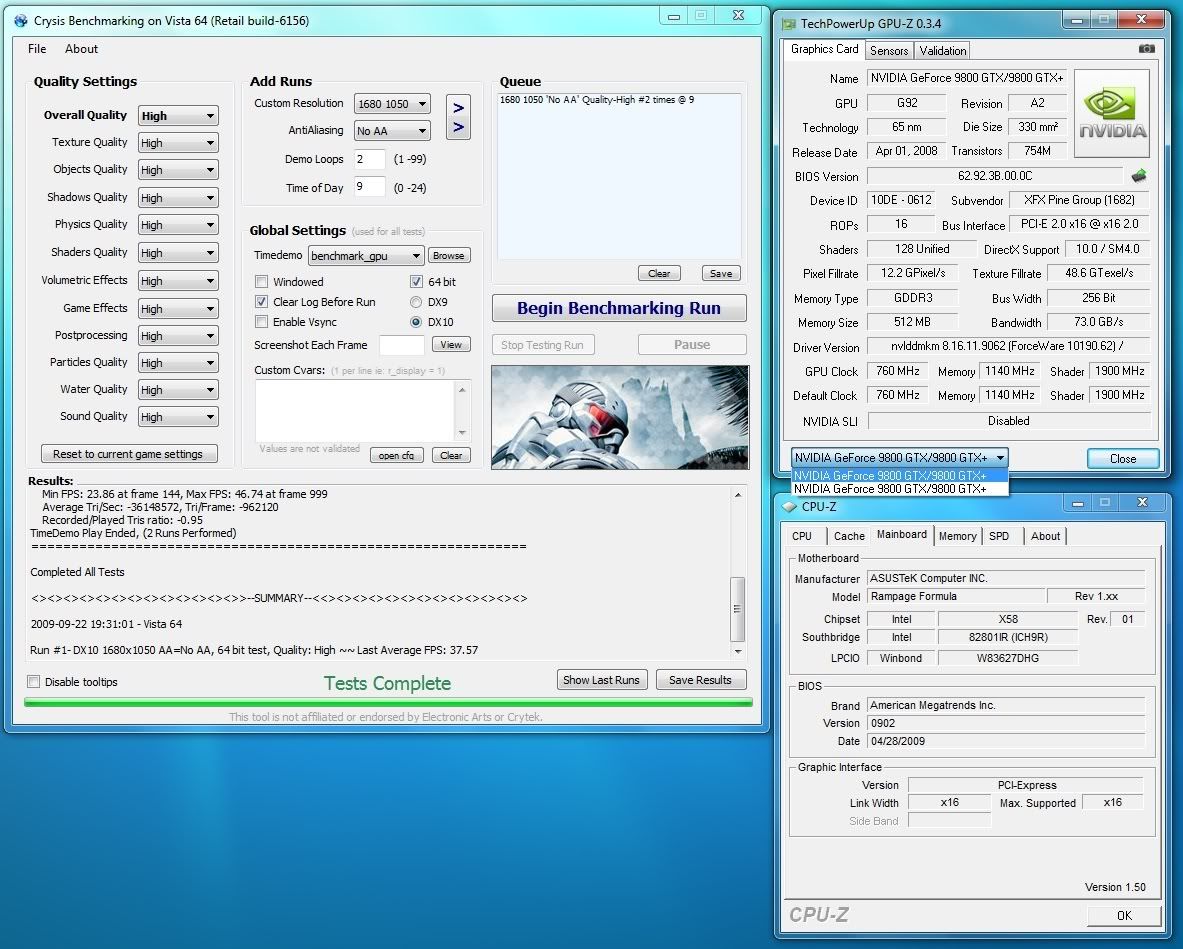This screenshot has height=949, width=1183.
Task: Enable Vsync checkbox
Action: [262, 322]
